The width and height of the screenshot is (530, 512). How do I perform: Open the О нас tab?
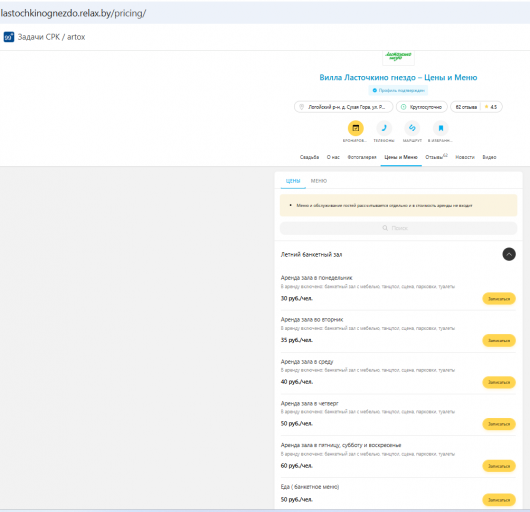(x=333, y=157)
